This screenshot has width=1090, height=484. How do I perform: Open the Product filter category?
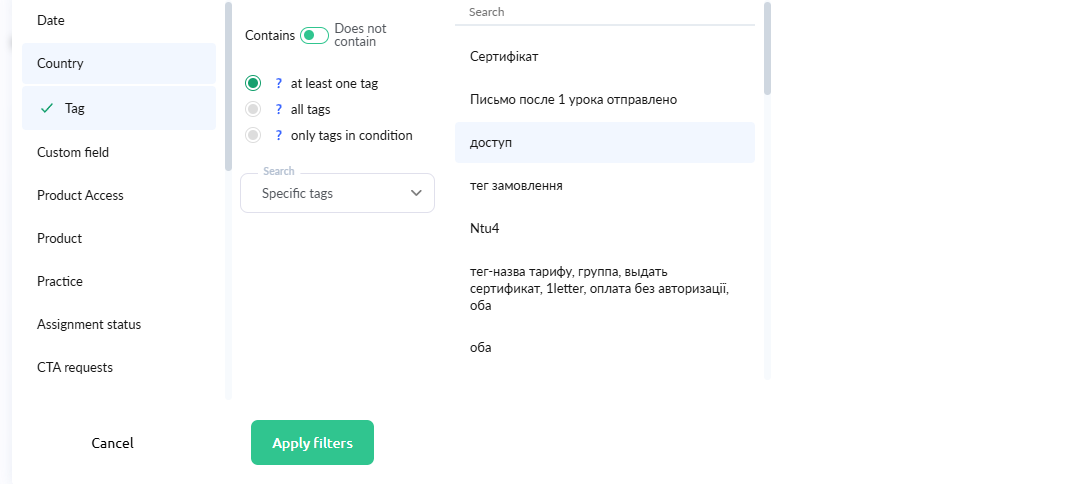[119, 239]
